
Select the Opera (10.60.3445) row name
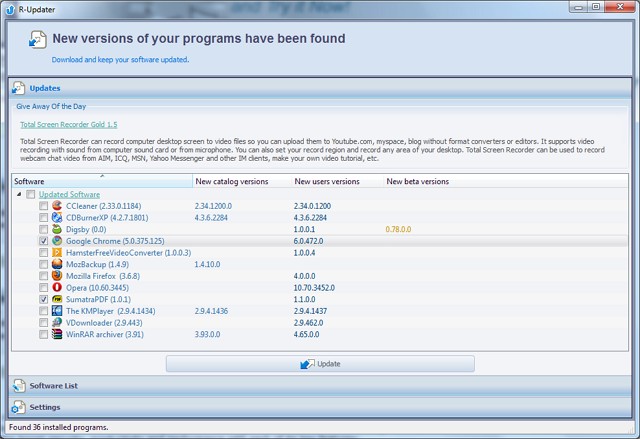[x=98, y=288]
